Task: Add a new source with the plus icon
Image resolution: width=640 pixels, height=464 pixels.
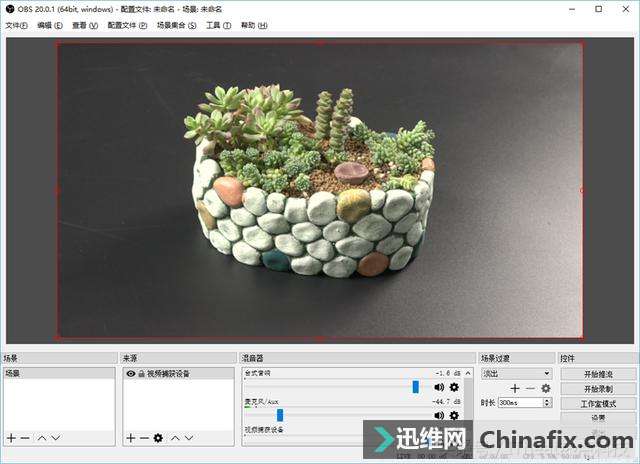Action: click(130, 438)
